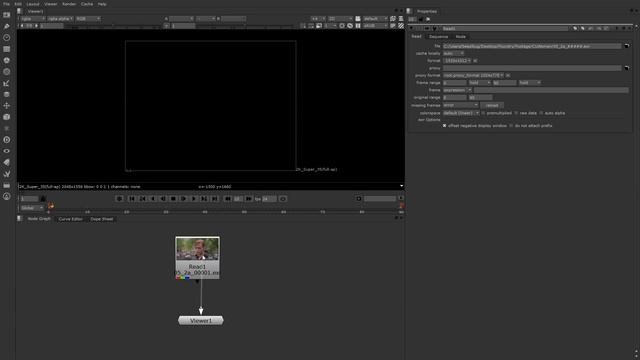Open the ToolSets toolbar menu
Screen dimensions: 640x360
(7, 174)
